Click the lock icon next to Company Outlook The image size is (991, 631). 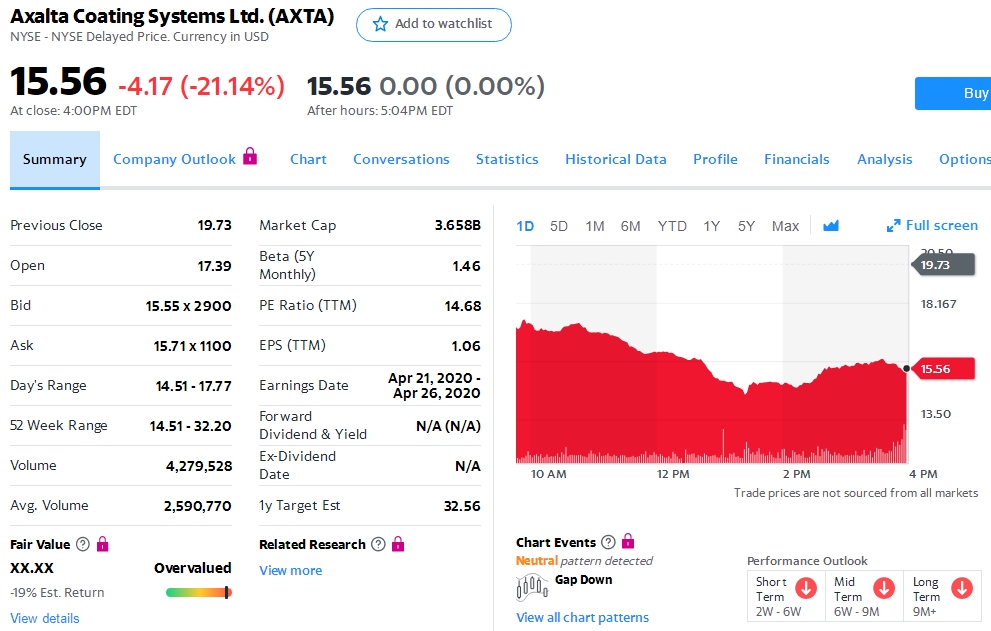pos(250,156)
